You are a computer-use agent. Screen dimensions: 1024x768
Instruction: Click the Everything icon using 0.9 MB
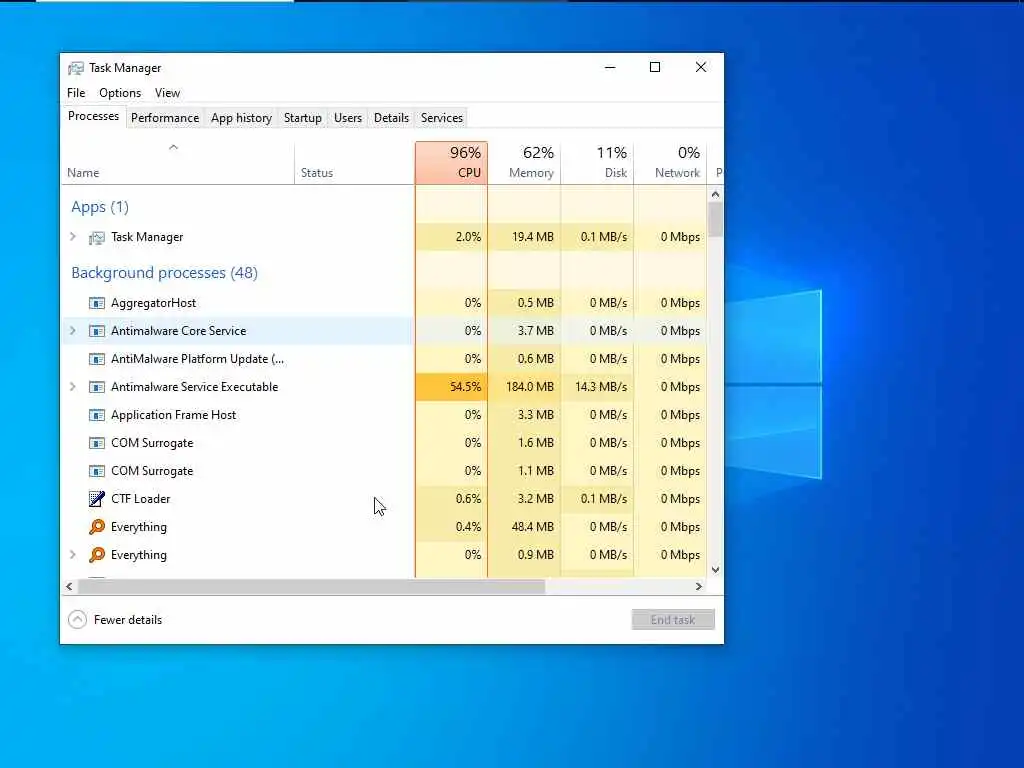[97, 555]
